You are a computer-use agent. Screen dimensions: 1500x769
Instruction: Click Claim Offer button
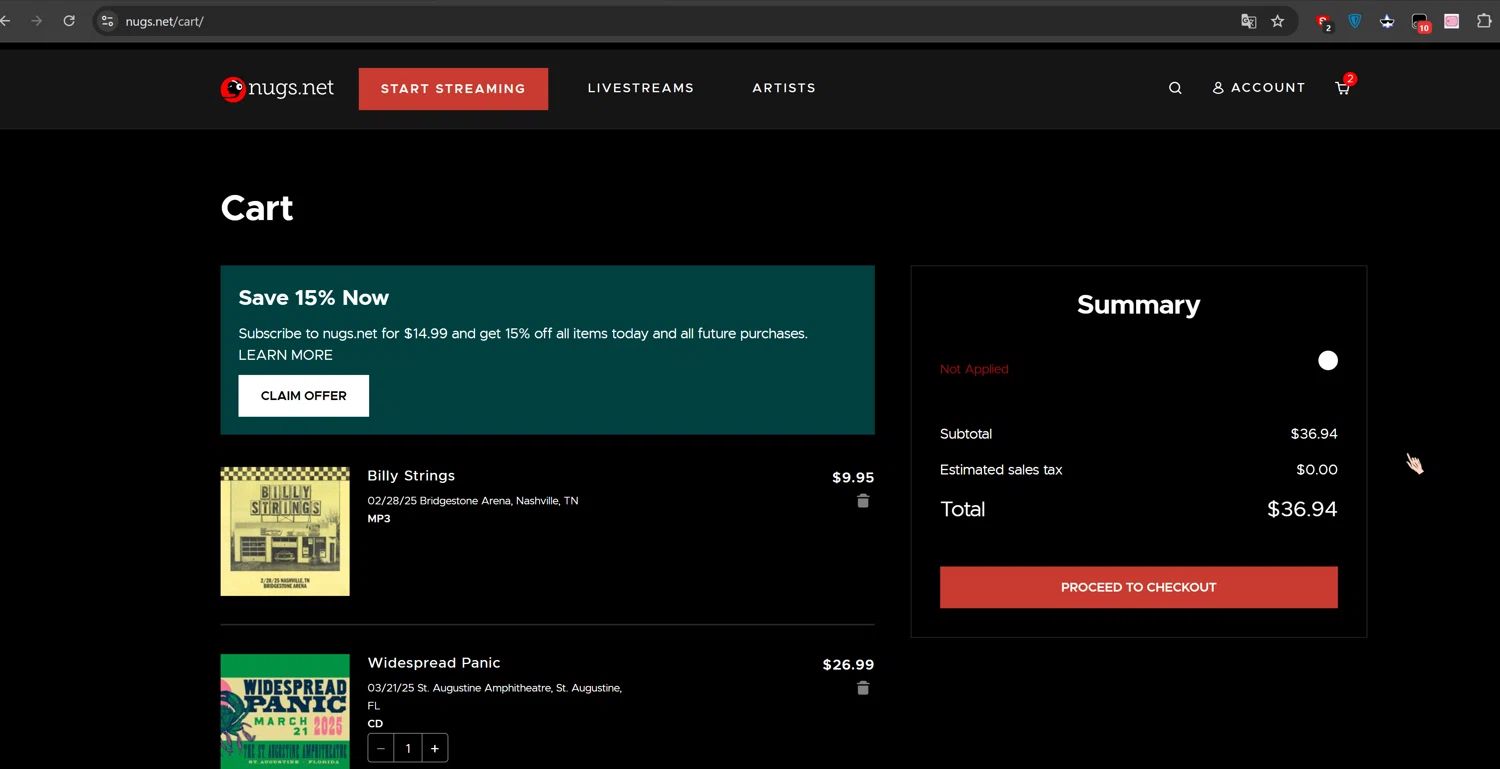coord(304,396)
